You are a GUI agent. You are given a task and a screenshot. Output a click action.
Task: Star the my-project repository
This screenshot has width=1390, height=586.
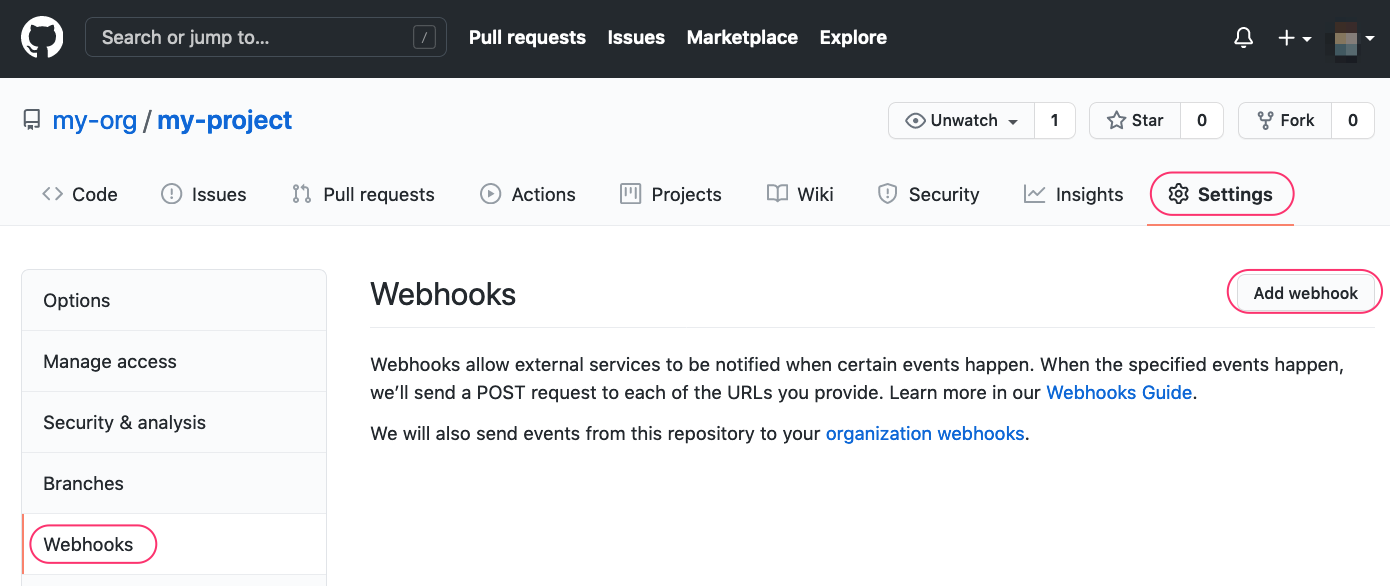point(1135,121)
